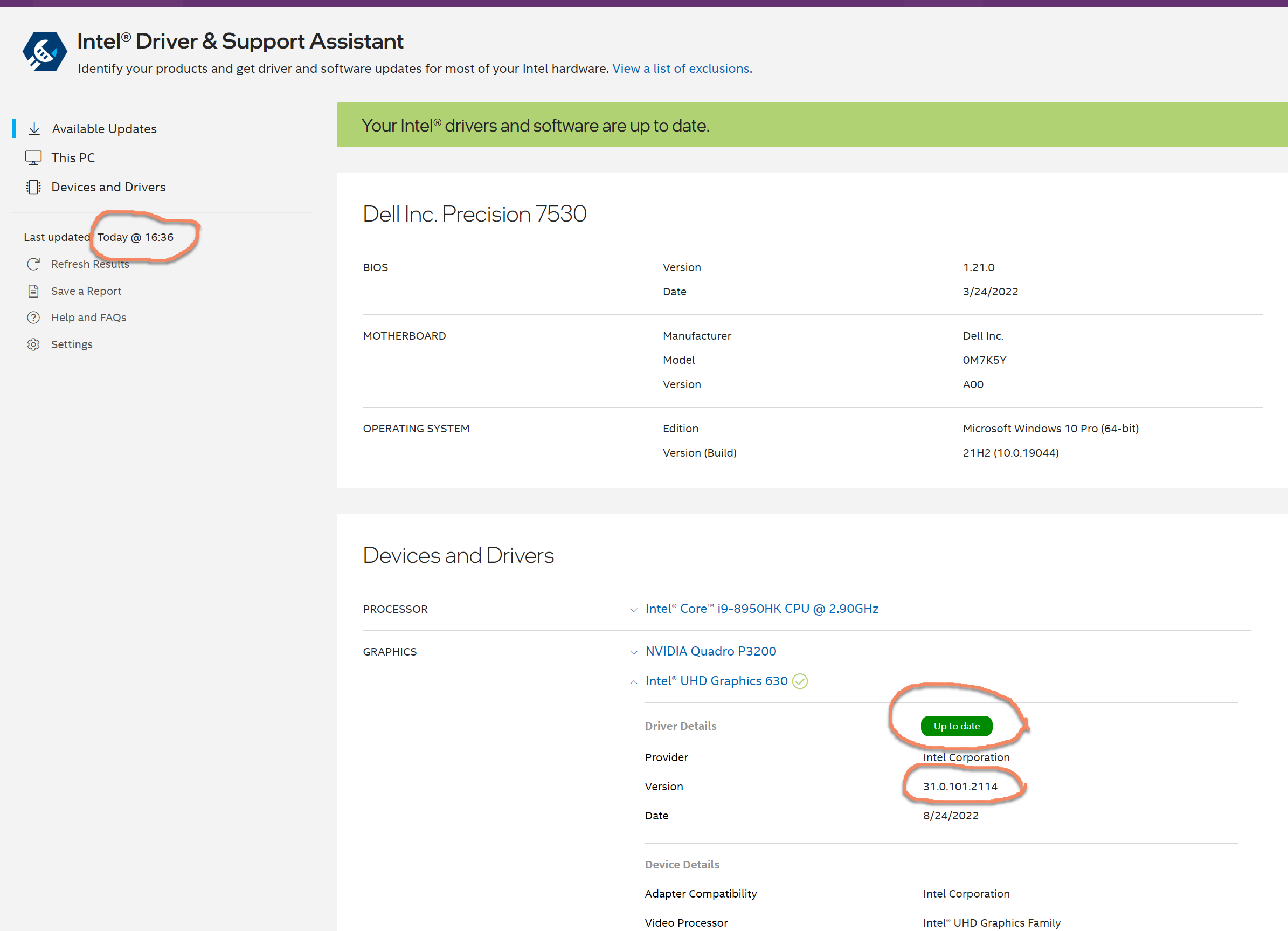The height and width of the screenshot is (931, 1288).
Task: Select Refresh Results in the sidebar
Action: coord(89,264)
